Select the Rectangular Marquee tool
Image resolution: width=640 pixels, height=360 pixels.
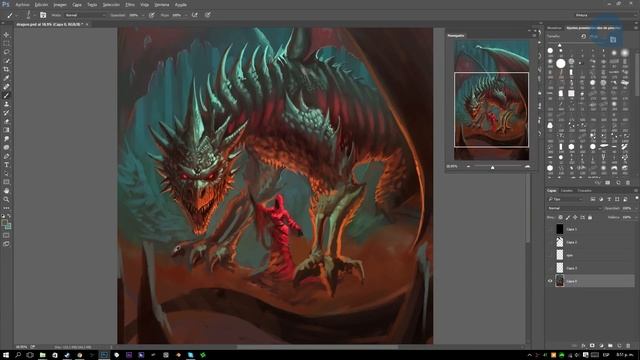(x=6, y=44)
